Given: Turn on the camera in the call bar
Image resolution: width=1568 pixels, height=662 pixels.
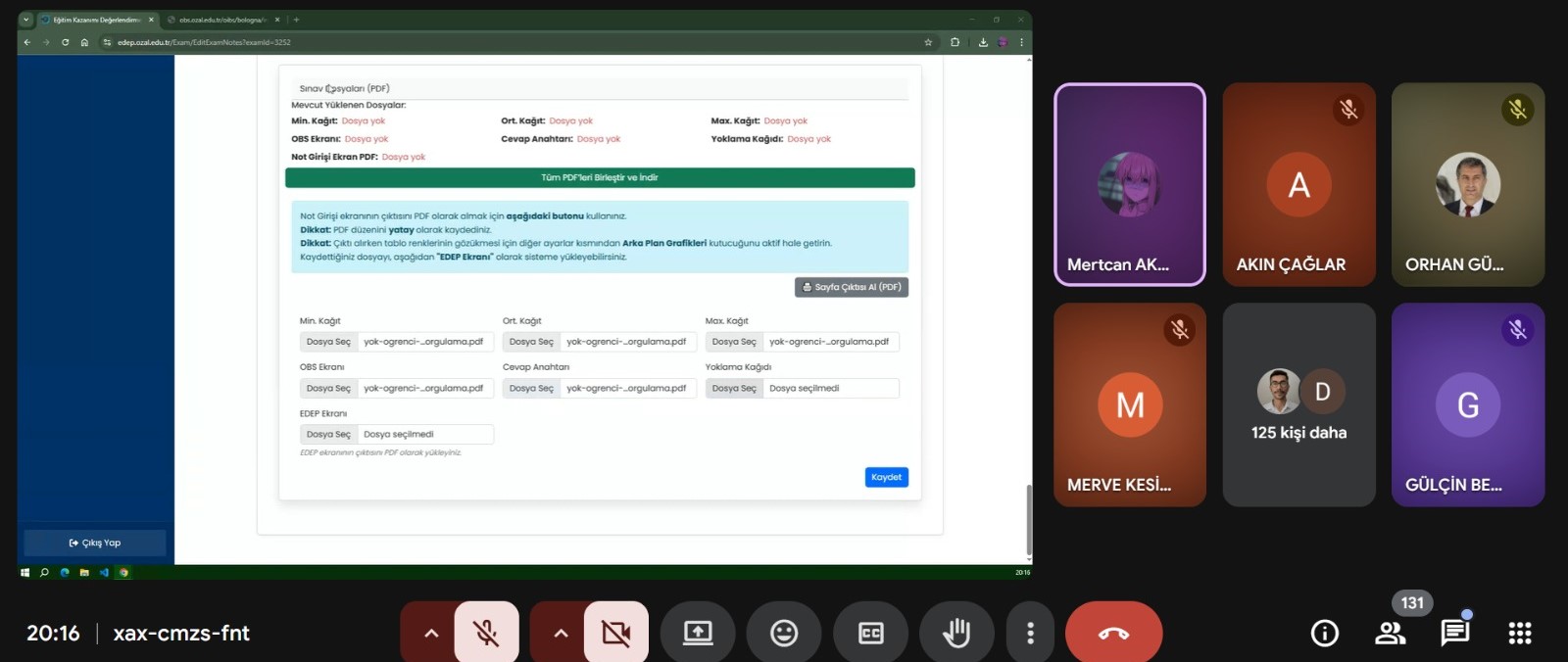Looking at the screenshot, I should [615, 633].
